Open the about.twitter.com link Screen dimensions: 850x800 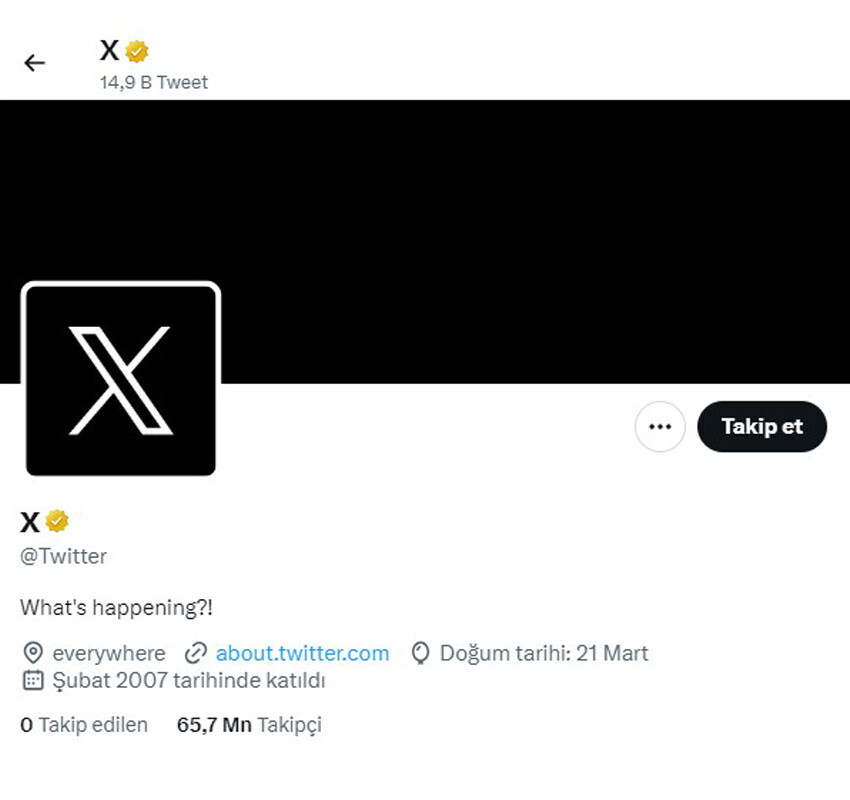click(x=302, y=654)
